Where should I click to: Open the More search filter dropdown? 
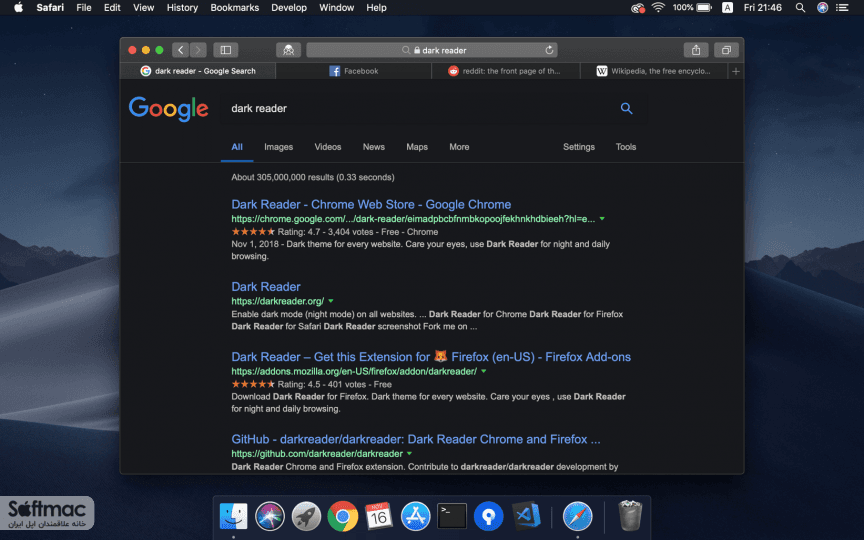[459, 147]
